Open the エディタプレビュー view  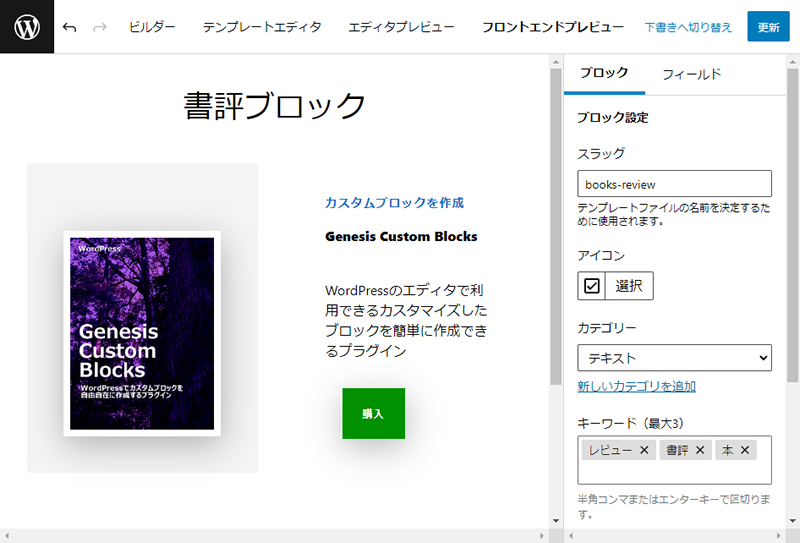pyautogui.click(x=401, y=27)
